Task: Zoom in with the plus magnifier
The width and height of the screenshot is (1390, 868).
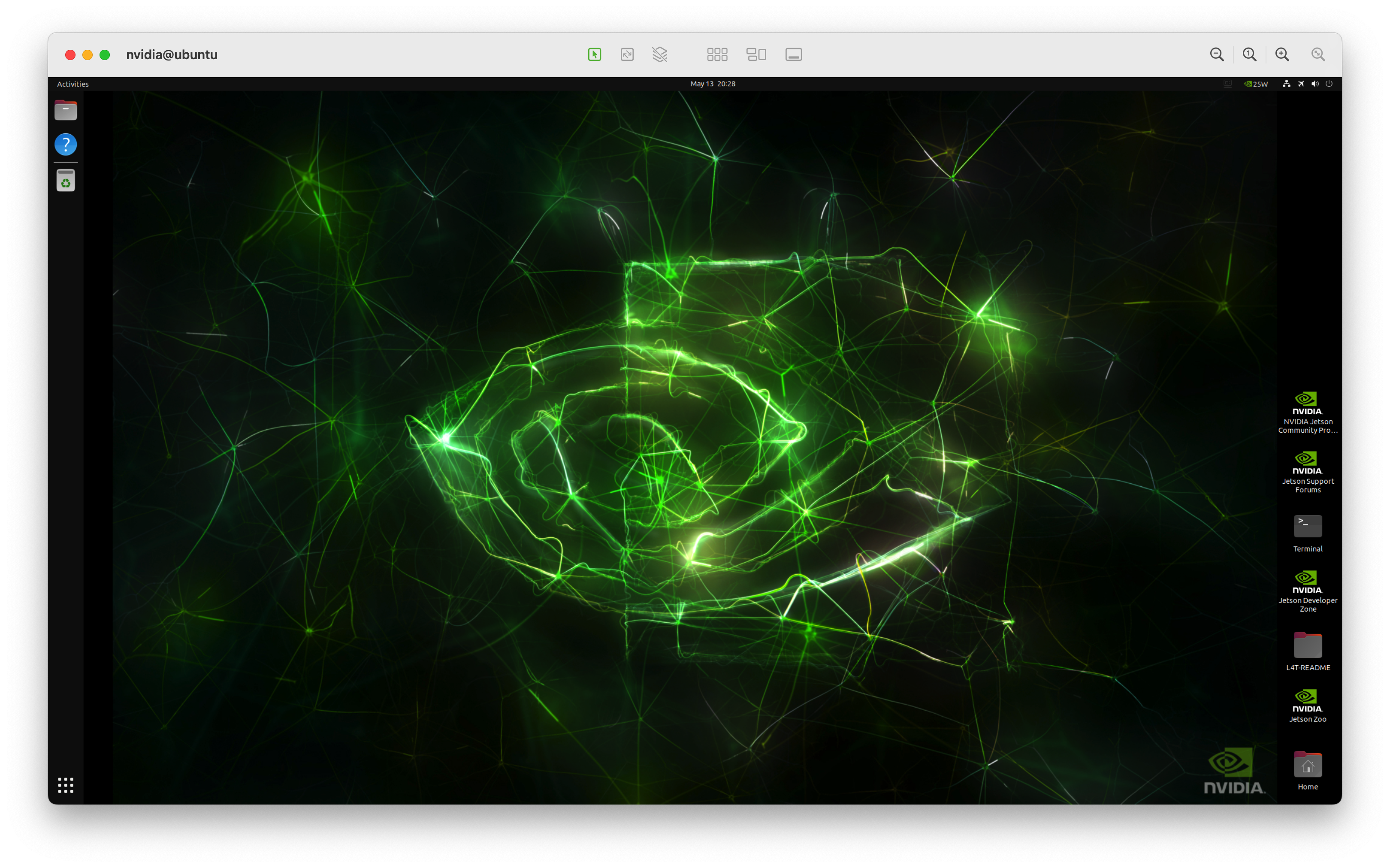Action: pos(1282,54)
